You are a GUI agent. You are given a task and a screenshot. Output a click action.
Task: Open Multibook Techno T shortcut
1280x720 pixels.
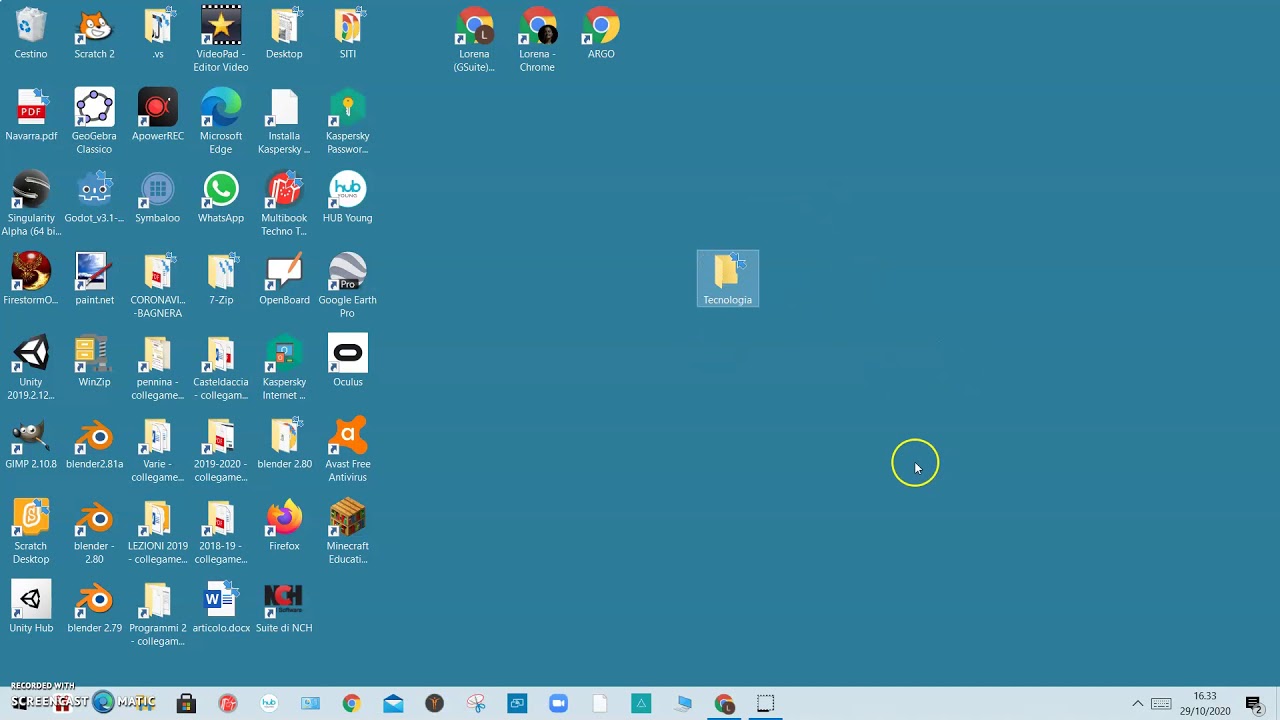[284, 204]
